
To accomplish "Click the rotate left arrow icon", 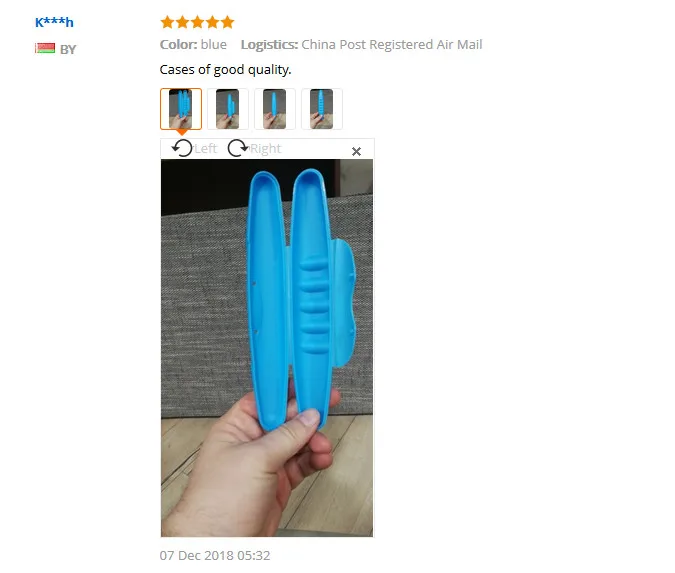I will (182, 148).
